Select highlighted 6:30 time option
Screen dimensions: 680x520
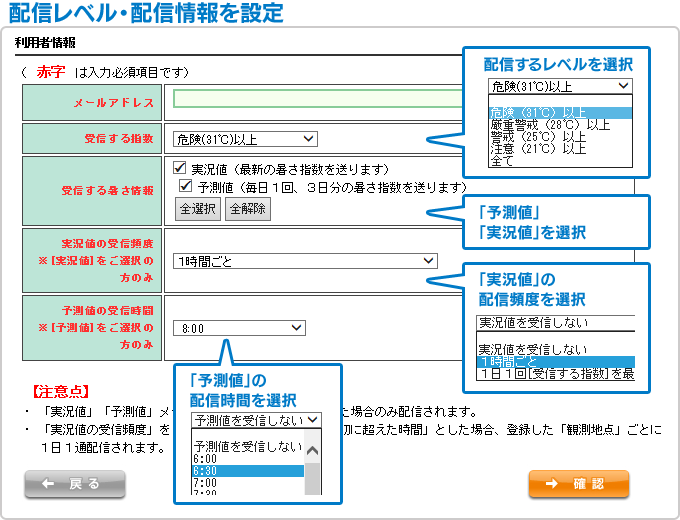coord(248,471)
